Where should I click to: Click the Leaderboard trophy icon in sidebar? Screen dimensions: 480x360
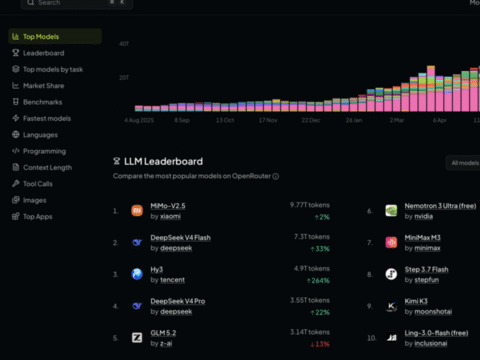(16, 53)
